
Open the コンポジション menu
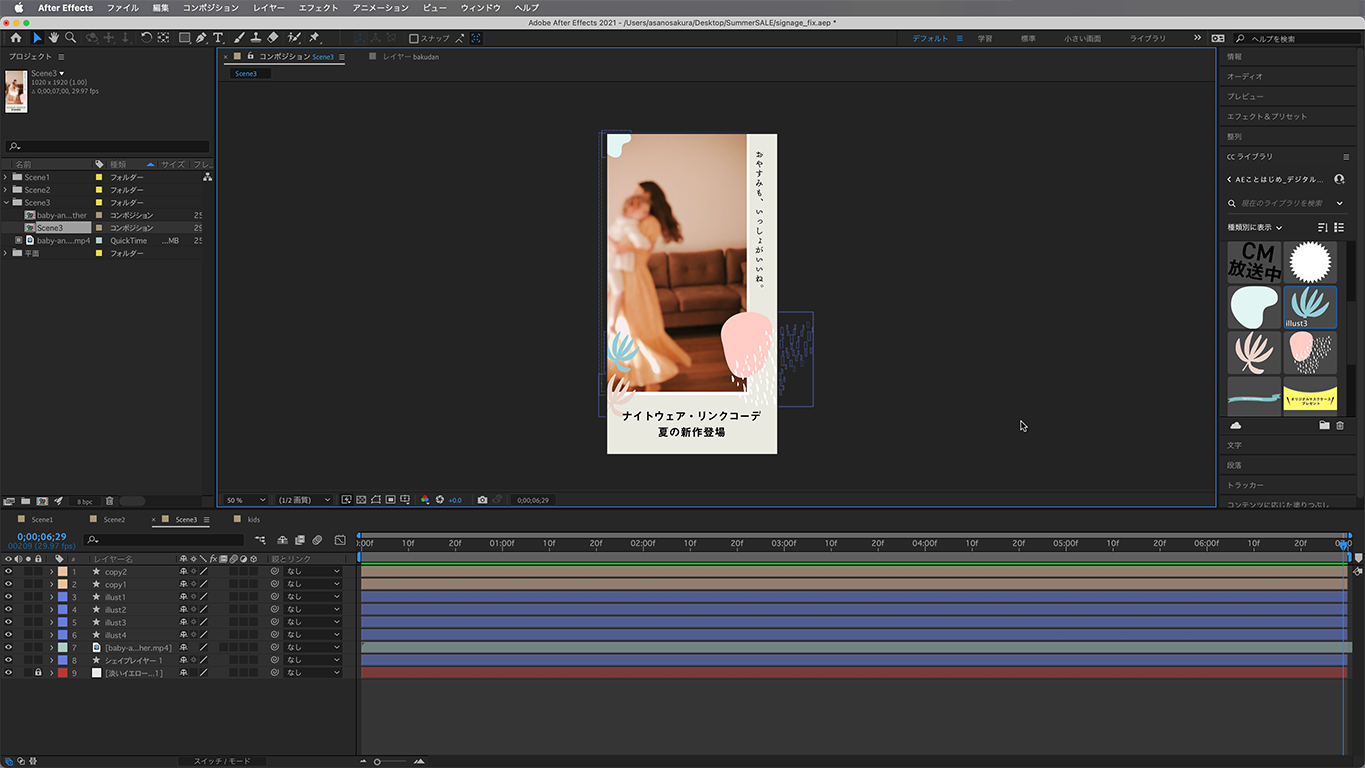[211, 8]
